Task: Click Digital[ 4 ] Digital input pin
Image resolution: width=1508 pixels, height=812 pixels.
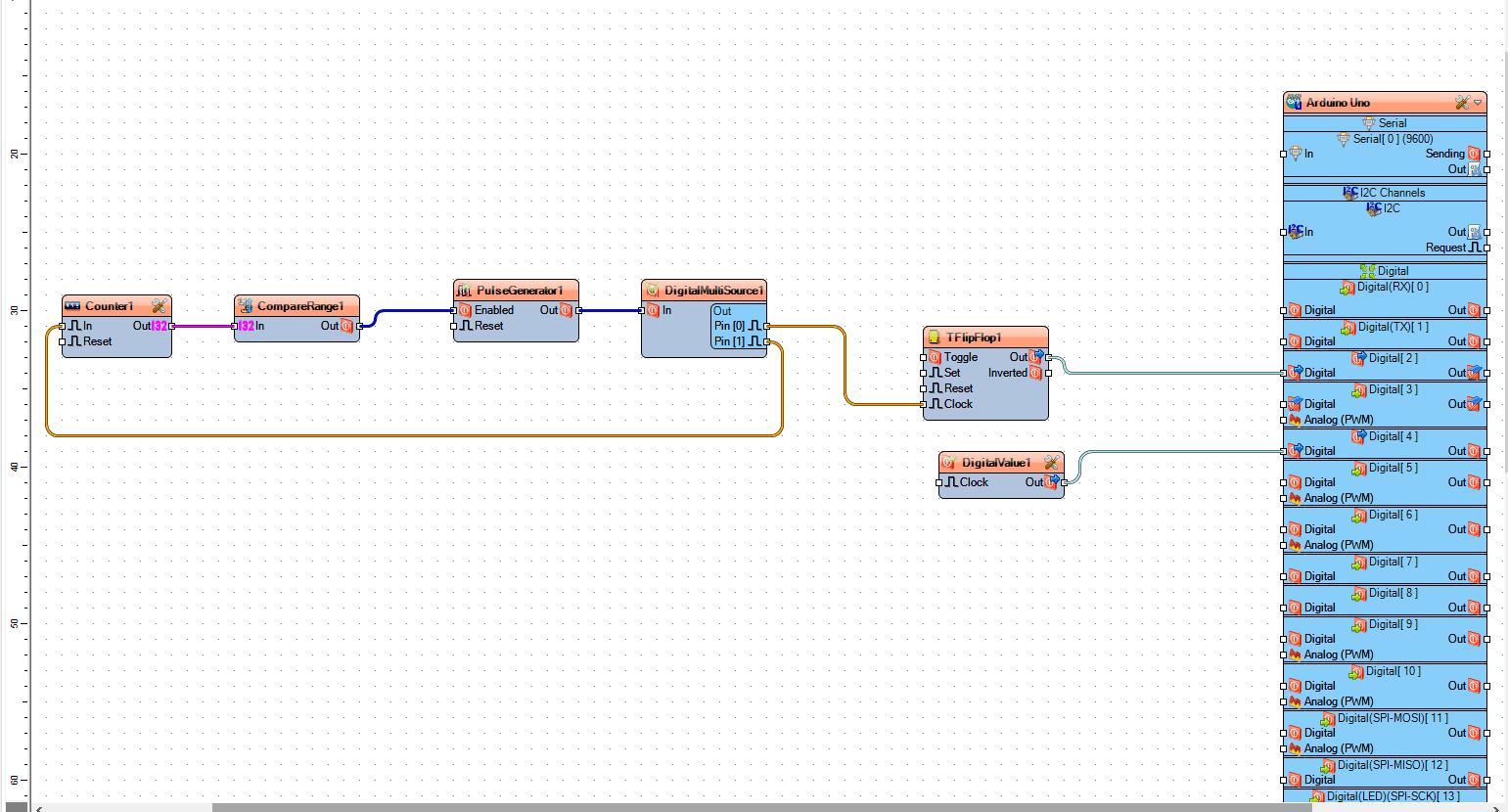Action: (1284, 451)
